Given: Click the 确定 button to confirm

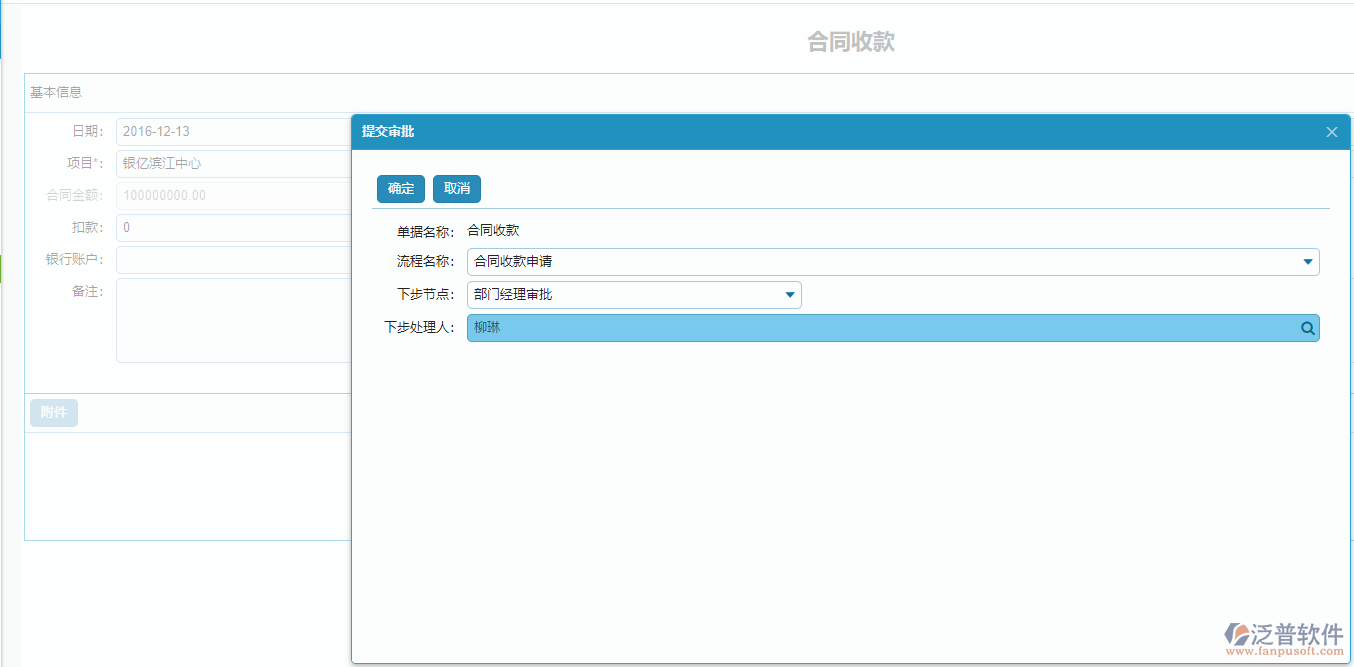Looking at the screenshot, I should point(400,188).
